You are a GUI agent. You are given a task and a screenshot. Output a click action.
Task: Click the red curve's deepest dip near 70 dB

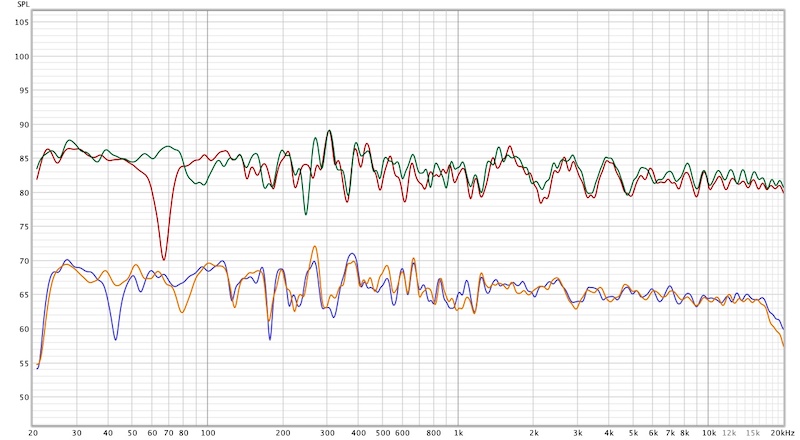click(x=163, y=259)
